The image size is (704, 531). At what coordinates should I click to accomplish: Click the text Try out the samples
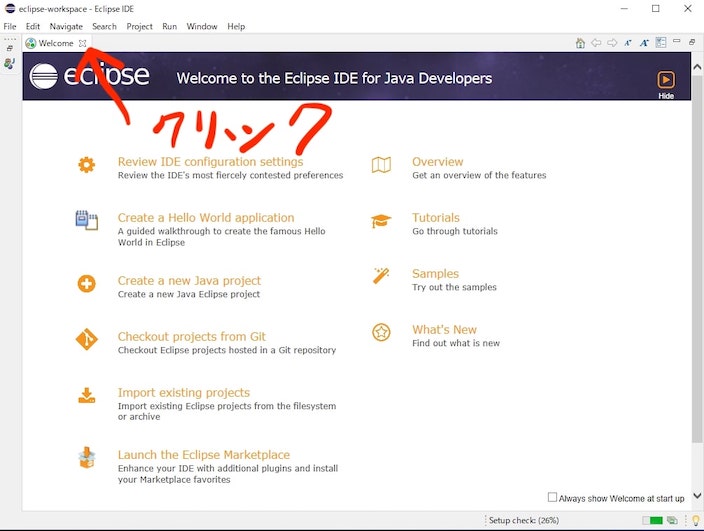pyautogui.click(x=454, y=287)
